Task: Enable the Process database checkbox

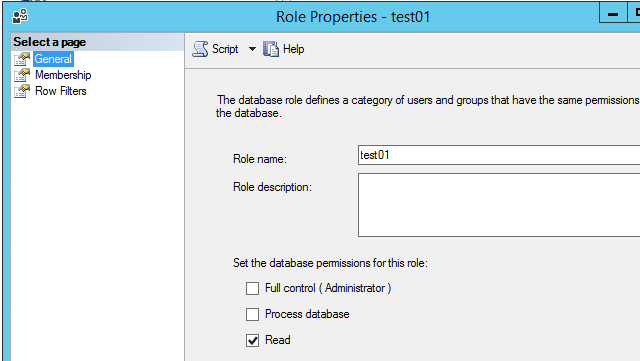Action: click(252, 314)
